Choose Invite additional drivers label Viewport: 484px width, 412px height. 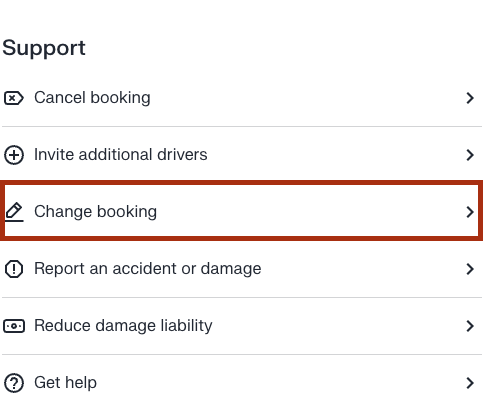[x=121, y=155]
